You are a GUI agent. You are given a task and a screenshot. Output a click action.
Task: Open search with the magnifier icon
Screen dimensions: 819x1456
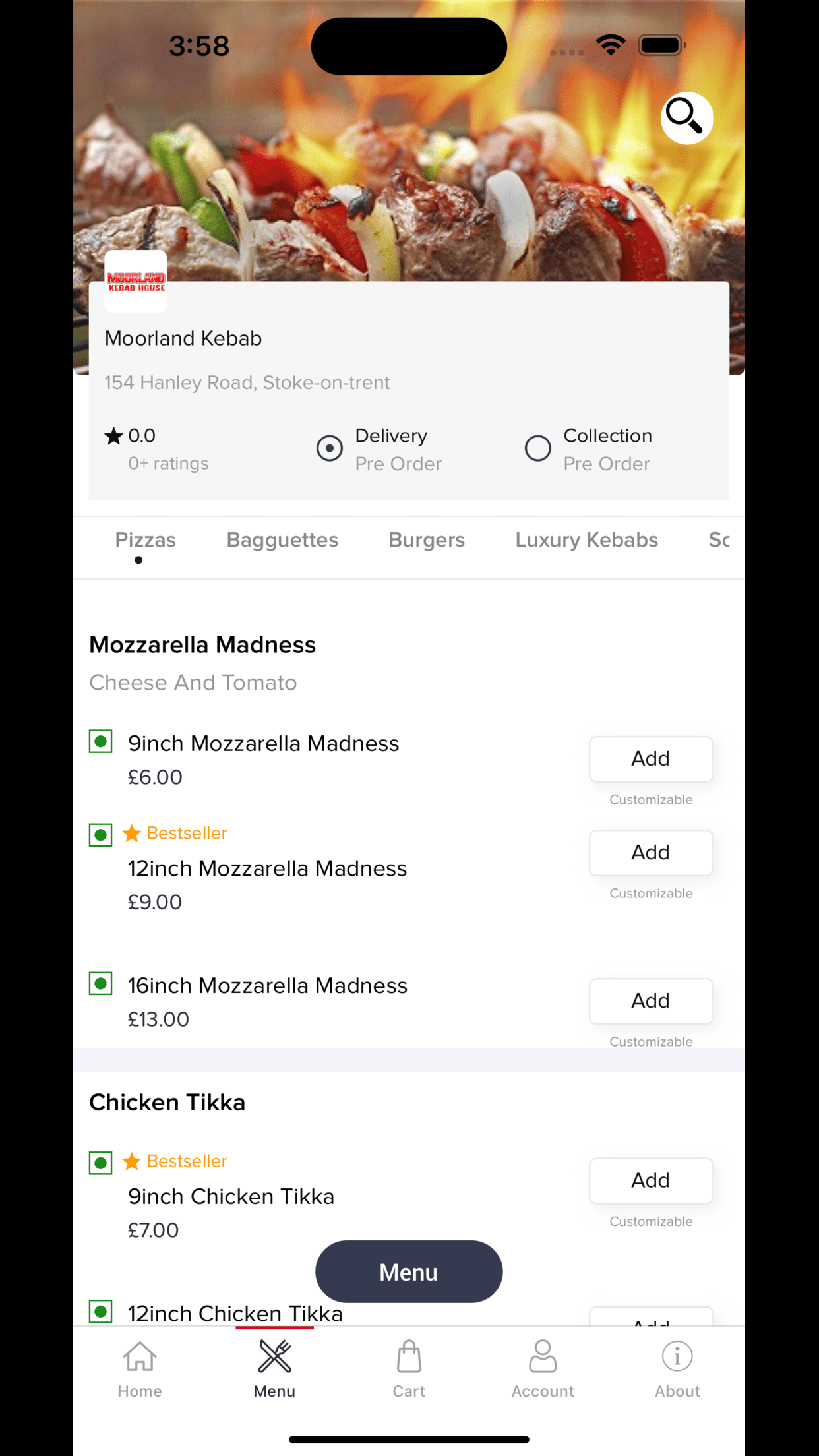686,118
